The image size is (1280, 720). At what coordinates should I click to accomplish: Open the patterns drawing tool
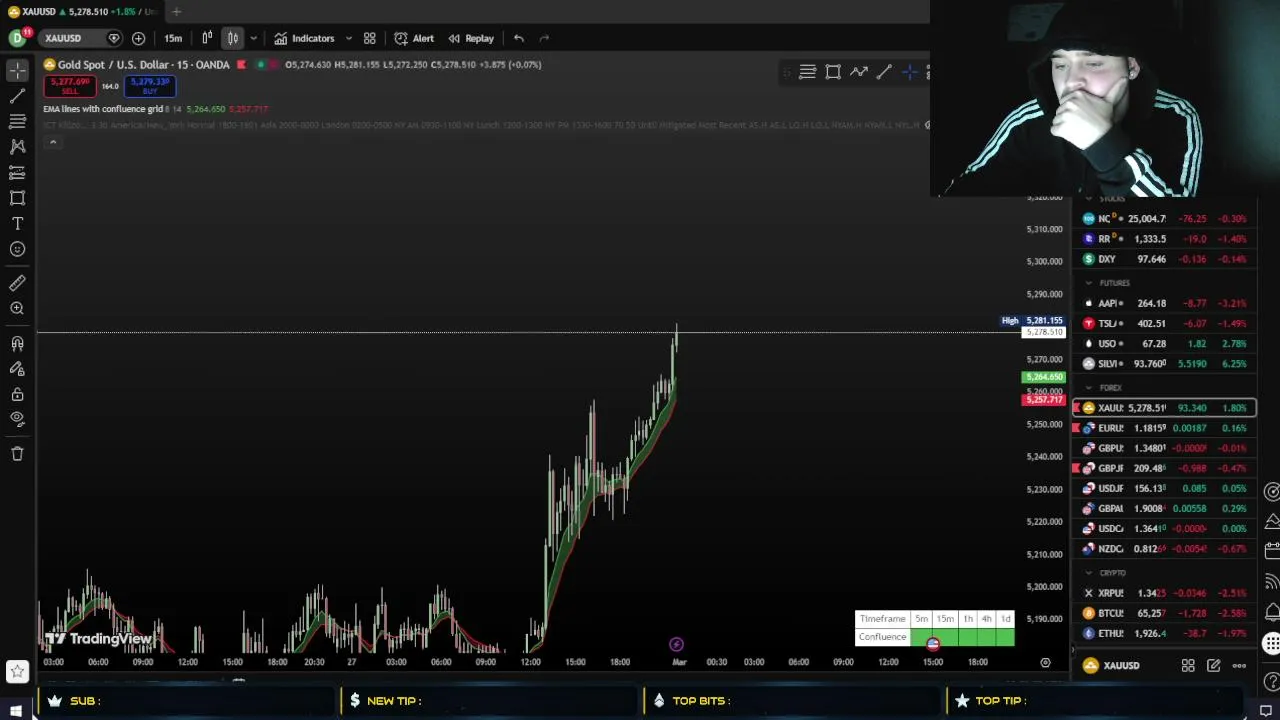click(x=17, y=147)
